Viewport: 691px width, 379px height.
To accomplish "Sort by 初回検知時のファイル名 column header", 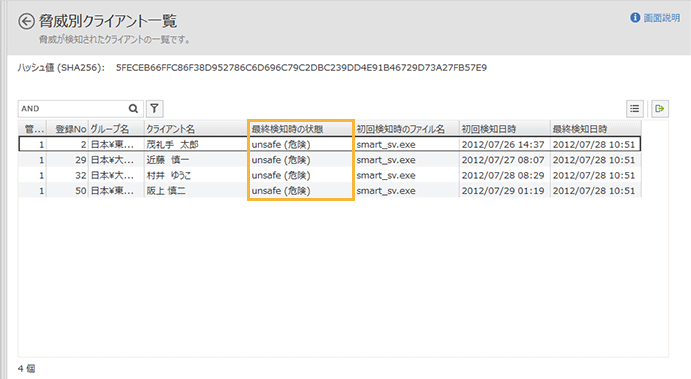I will pos(406,129).
